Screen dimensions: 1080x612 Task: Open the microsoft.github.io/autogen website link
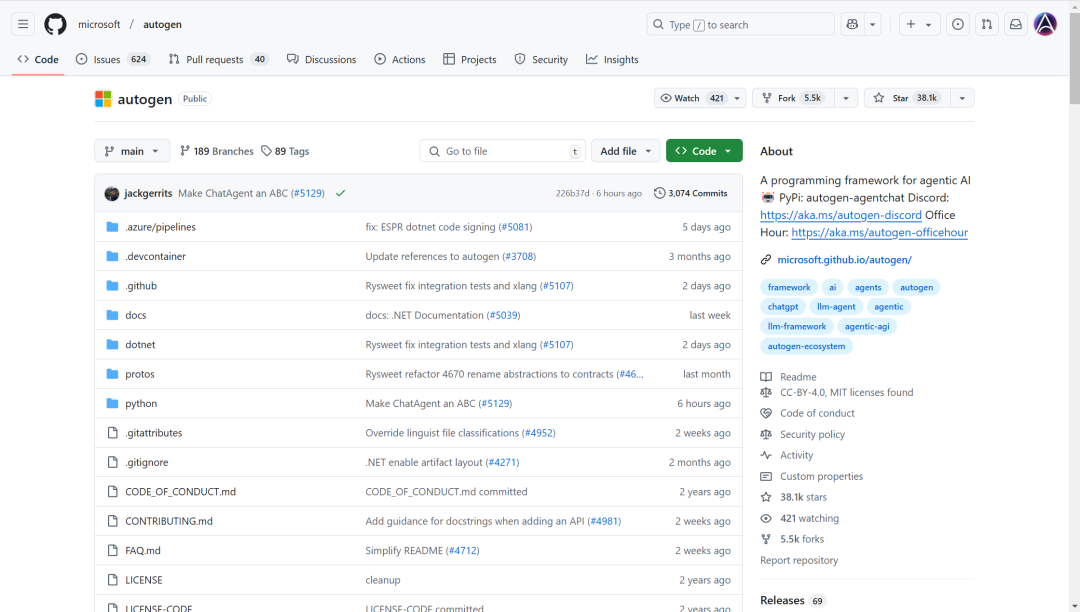pyautogui.click(x=844, y=260)
